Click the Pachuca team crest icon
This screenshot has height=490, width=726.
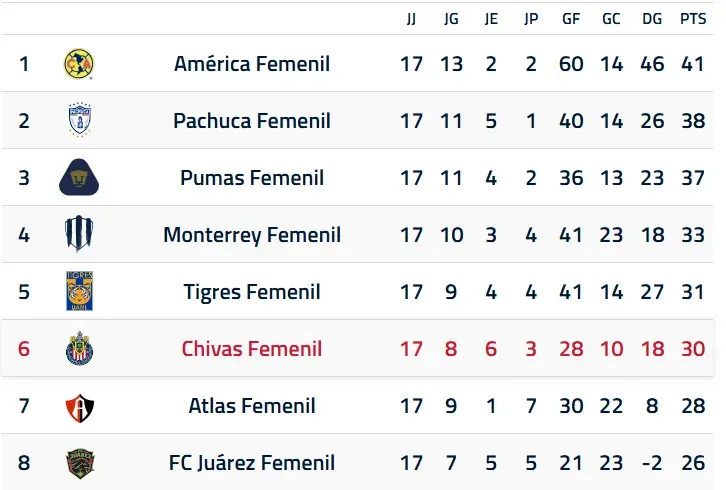(x=80, y=120)
